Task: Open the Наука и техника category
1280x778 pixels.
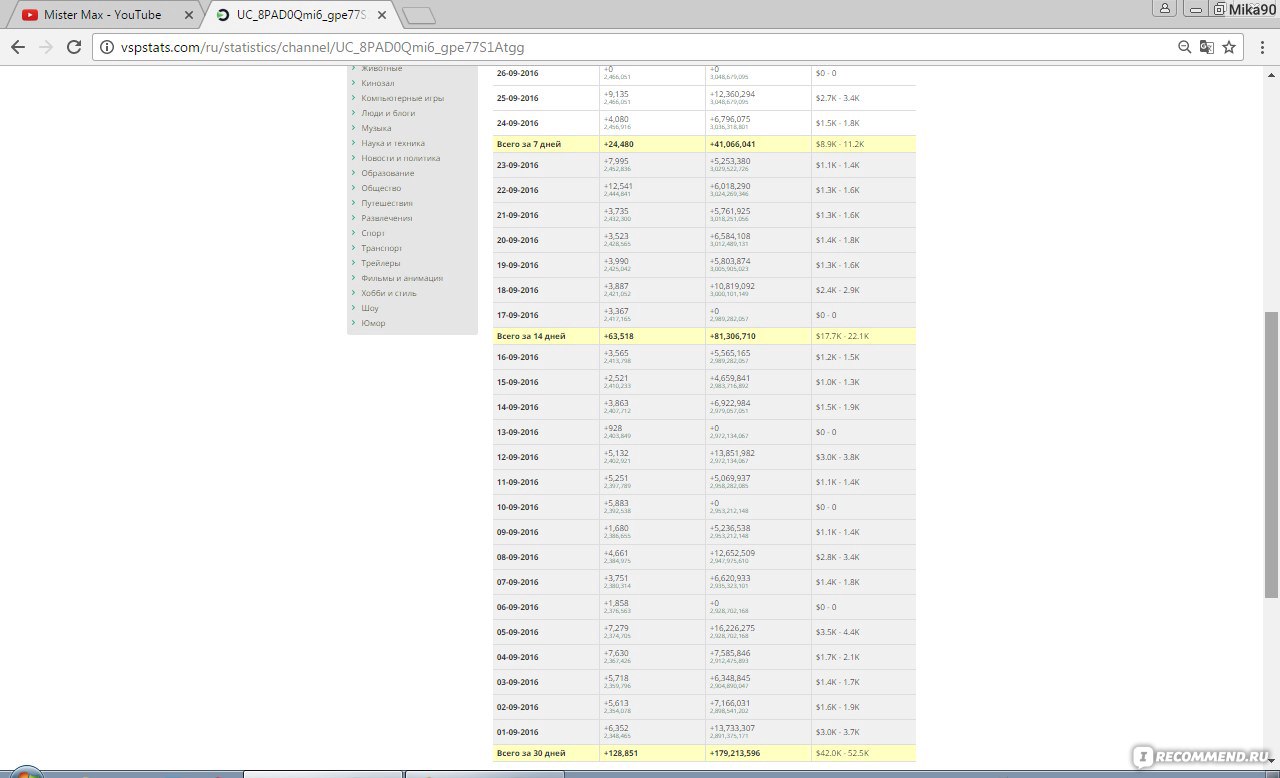Action: (x=393, y=143)
